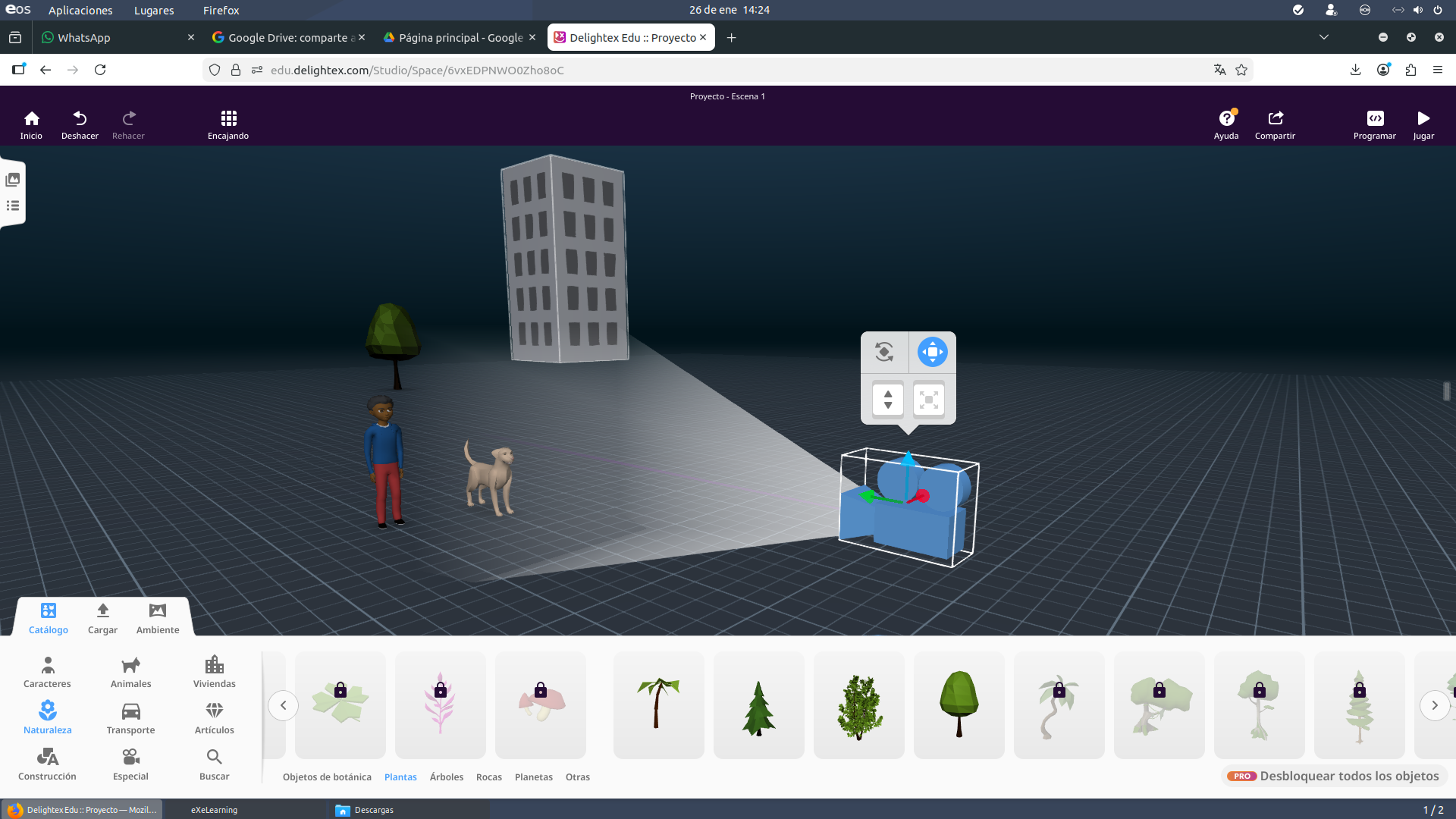
Task: Switch to the Ambiente tab
Action: pos(158,618)
